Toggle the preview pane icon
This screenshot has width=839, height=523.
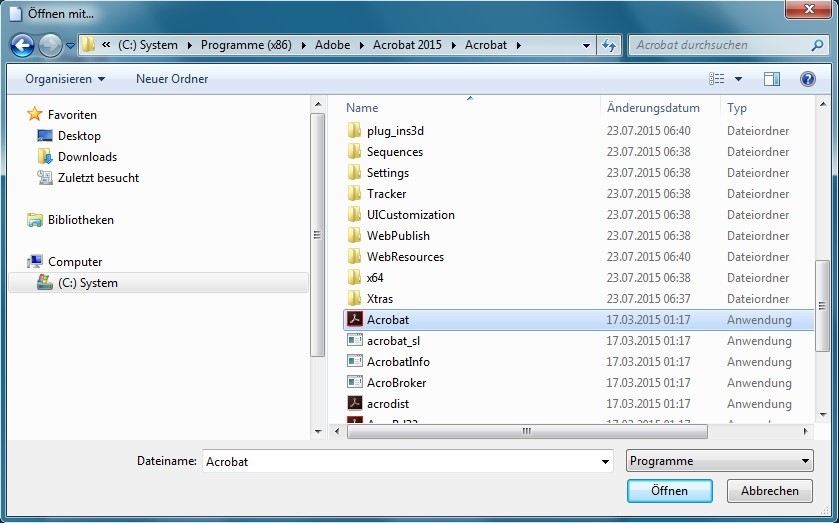pos(771,79)
